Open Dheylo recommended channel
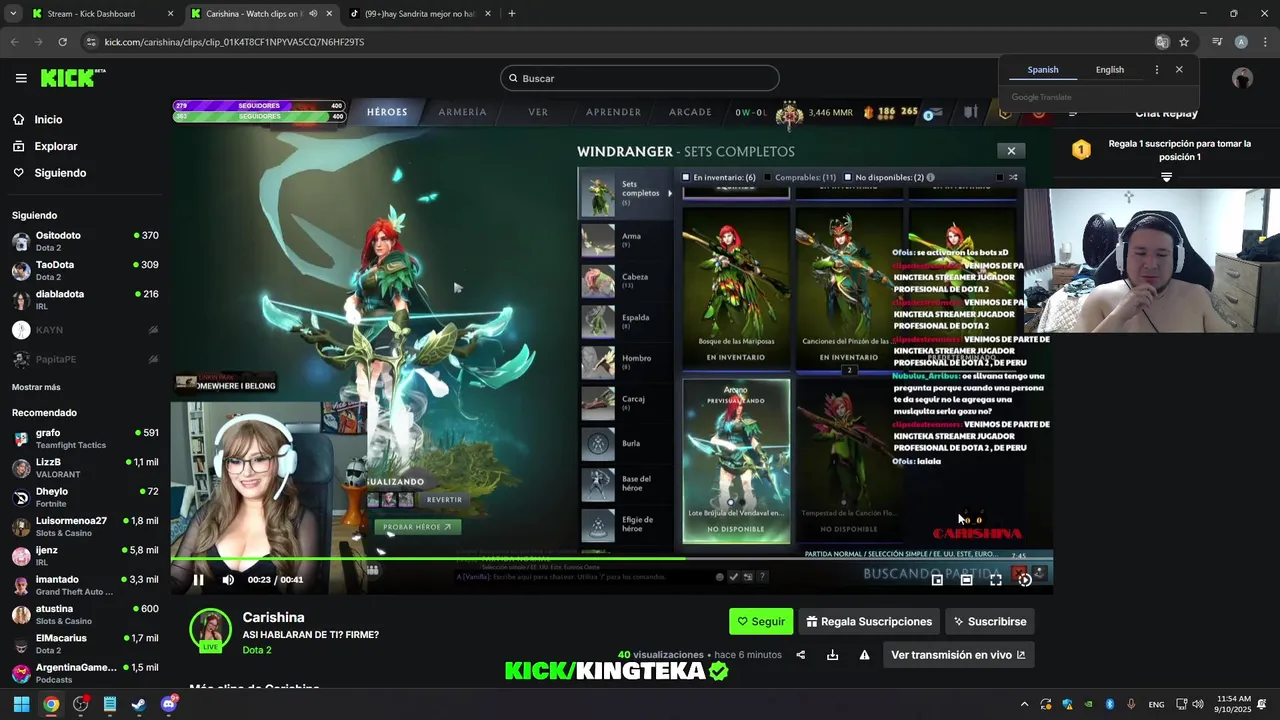 coord(85,497)
